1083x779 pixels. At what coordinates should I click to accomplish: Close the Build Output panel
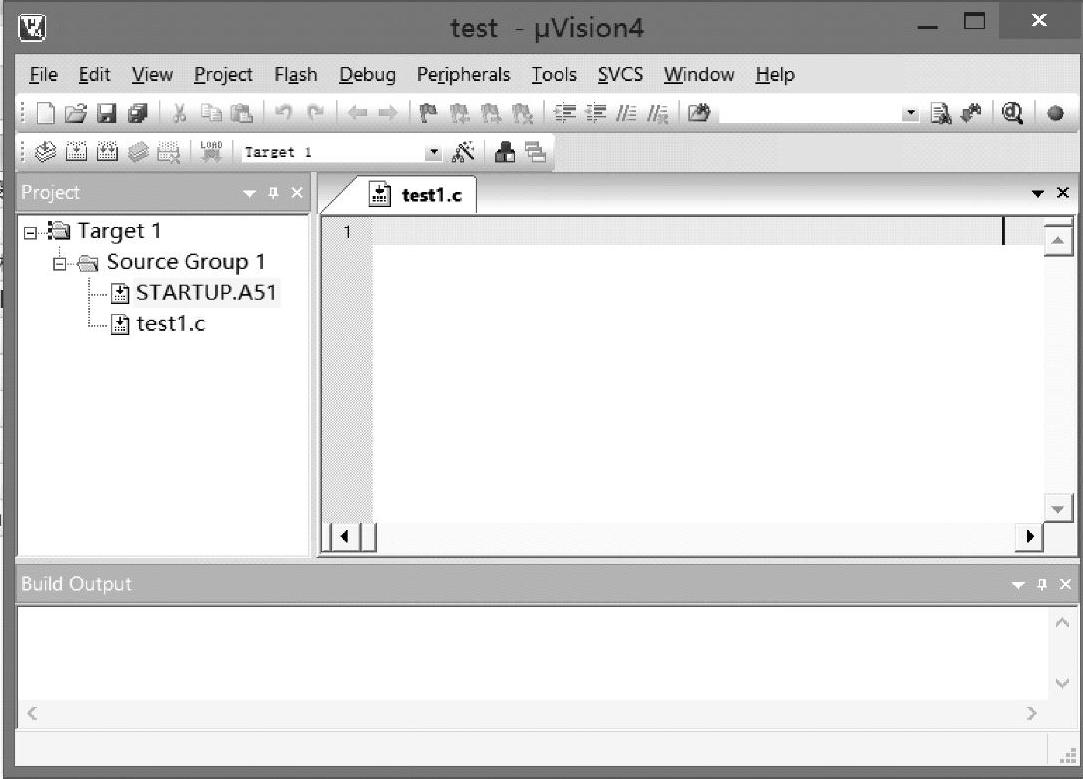click(x=1065, y=584)
